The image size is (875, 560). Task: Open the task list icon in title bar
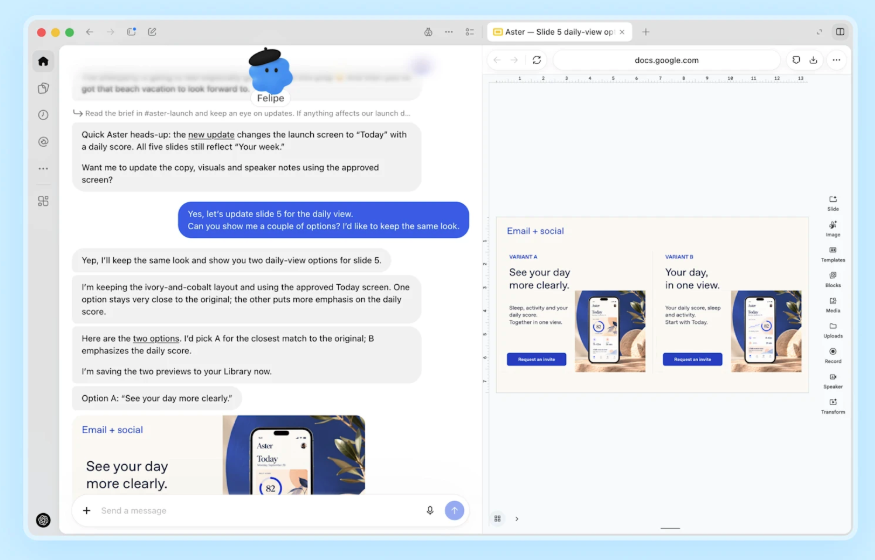[469, 32]
